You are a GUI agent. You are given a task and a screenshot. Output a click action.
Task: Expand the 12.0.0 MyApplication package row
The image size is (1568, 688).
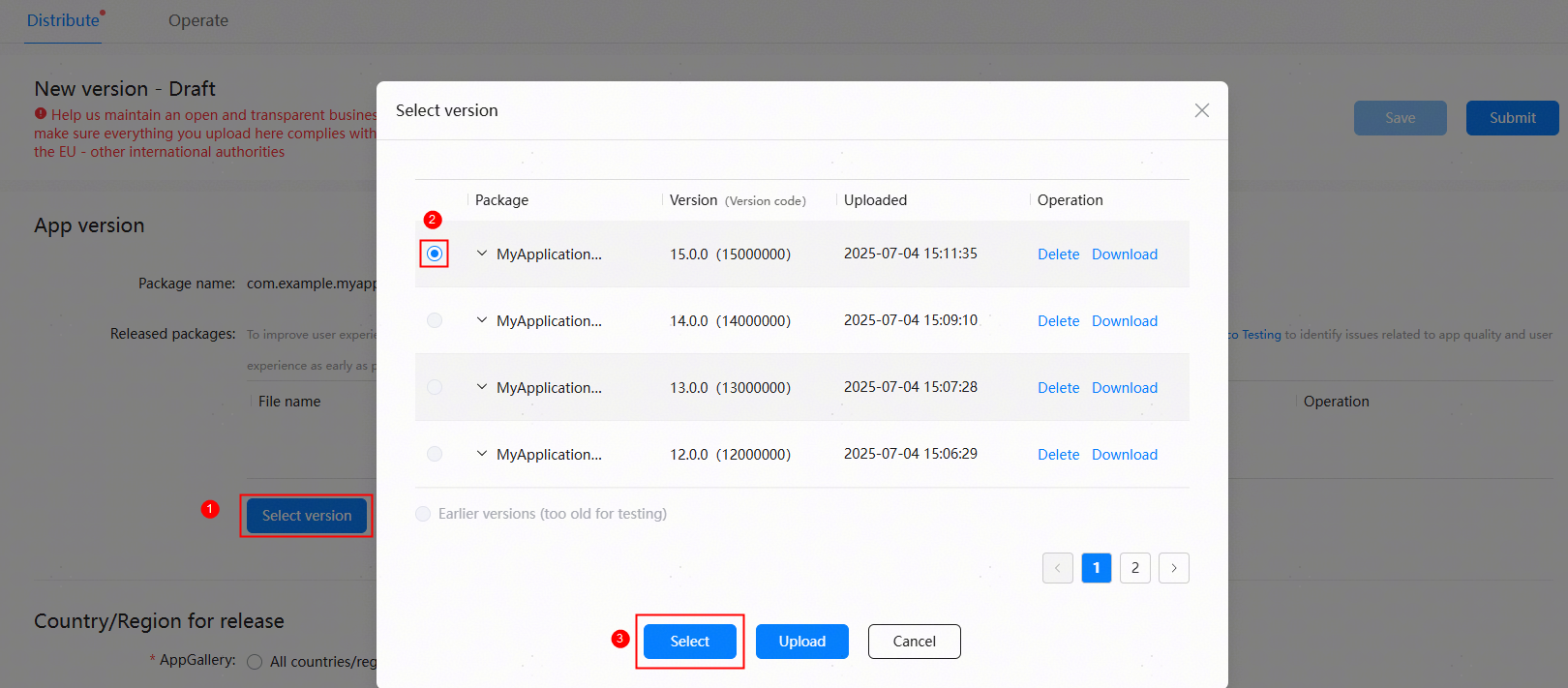tap(482, 454)
